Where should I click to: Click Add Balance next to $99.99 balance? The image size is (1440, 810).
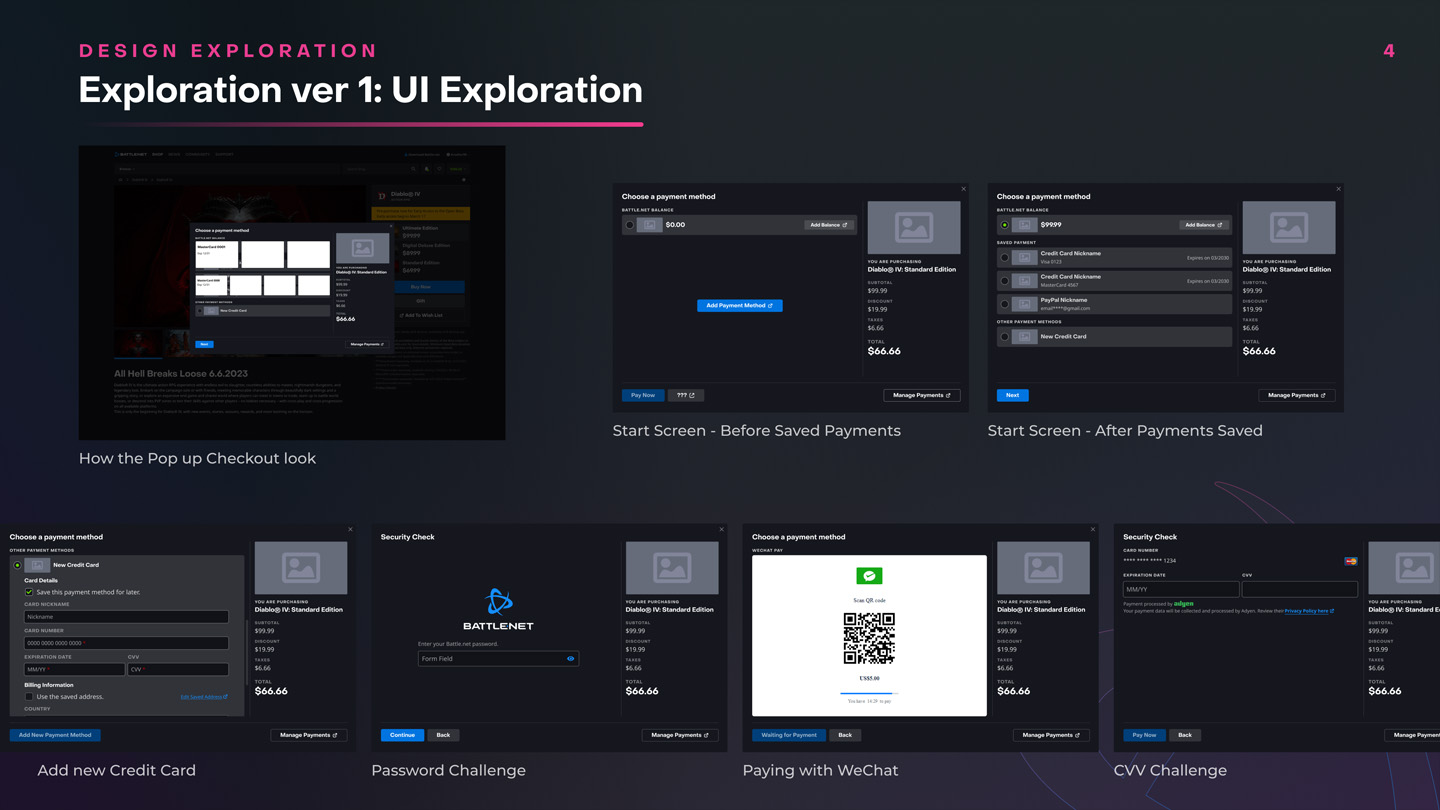[1203, 225]
